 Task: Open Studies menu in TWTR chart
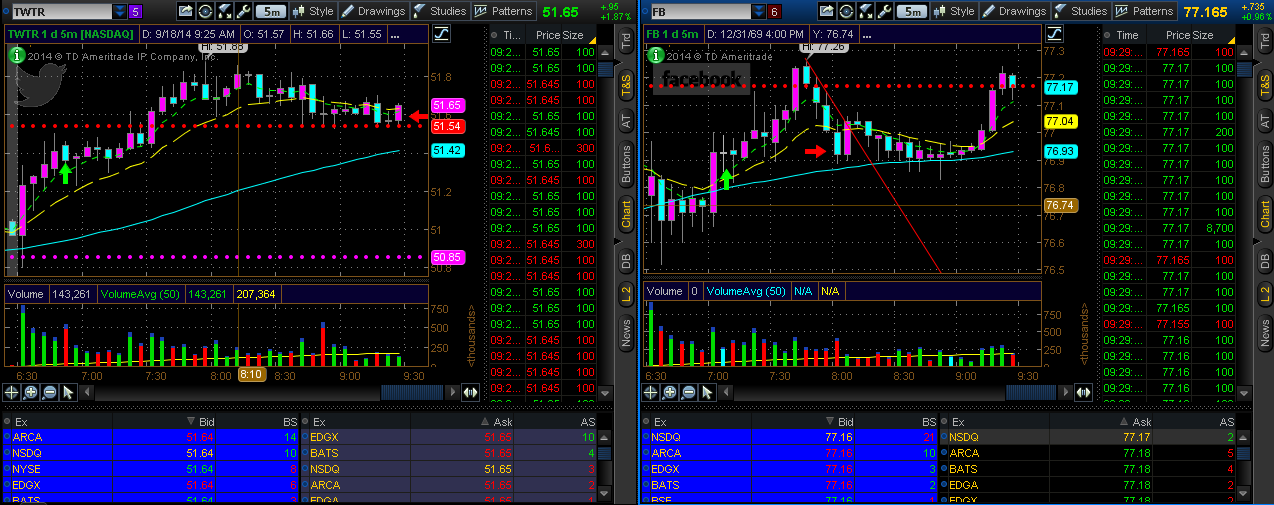coord(440,12)
